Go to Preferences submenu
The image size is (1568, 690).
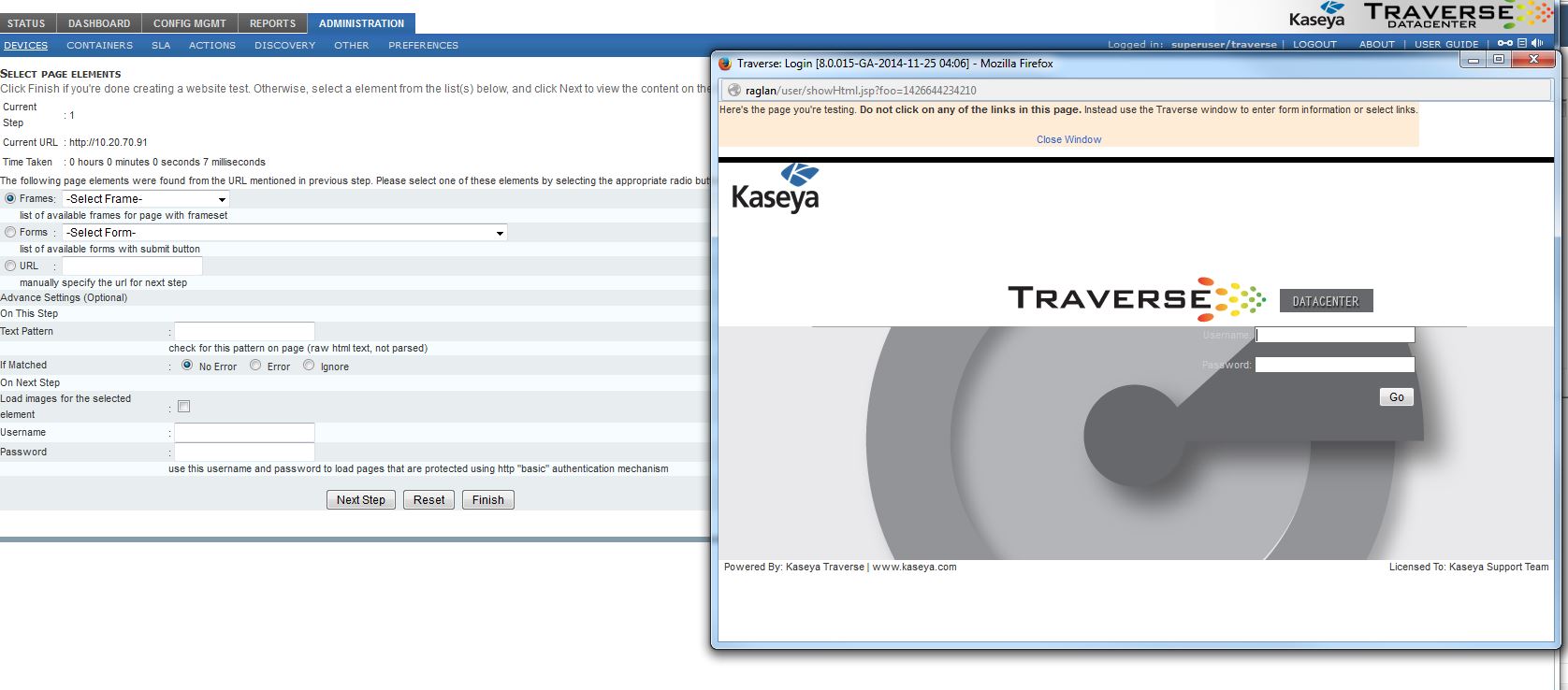tap(424, 45)
